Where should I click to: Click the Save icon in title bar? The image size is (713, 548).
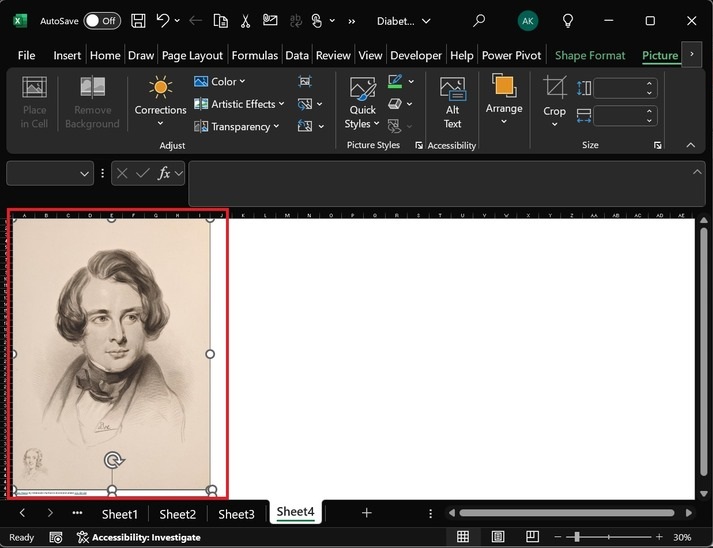click(x=138, y=20)
